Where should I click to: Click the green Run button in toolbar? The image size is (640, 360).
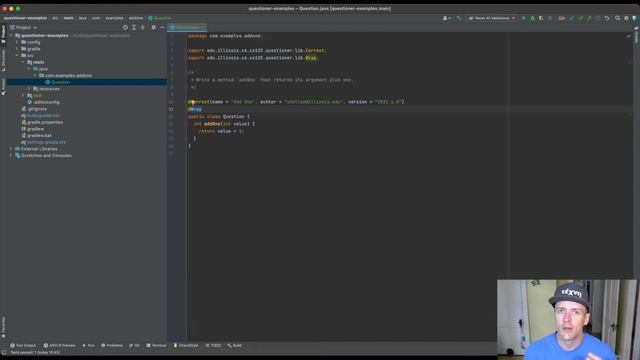coord(524,18)
